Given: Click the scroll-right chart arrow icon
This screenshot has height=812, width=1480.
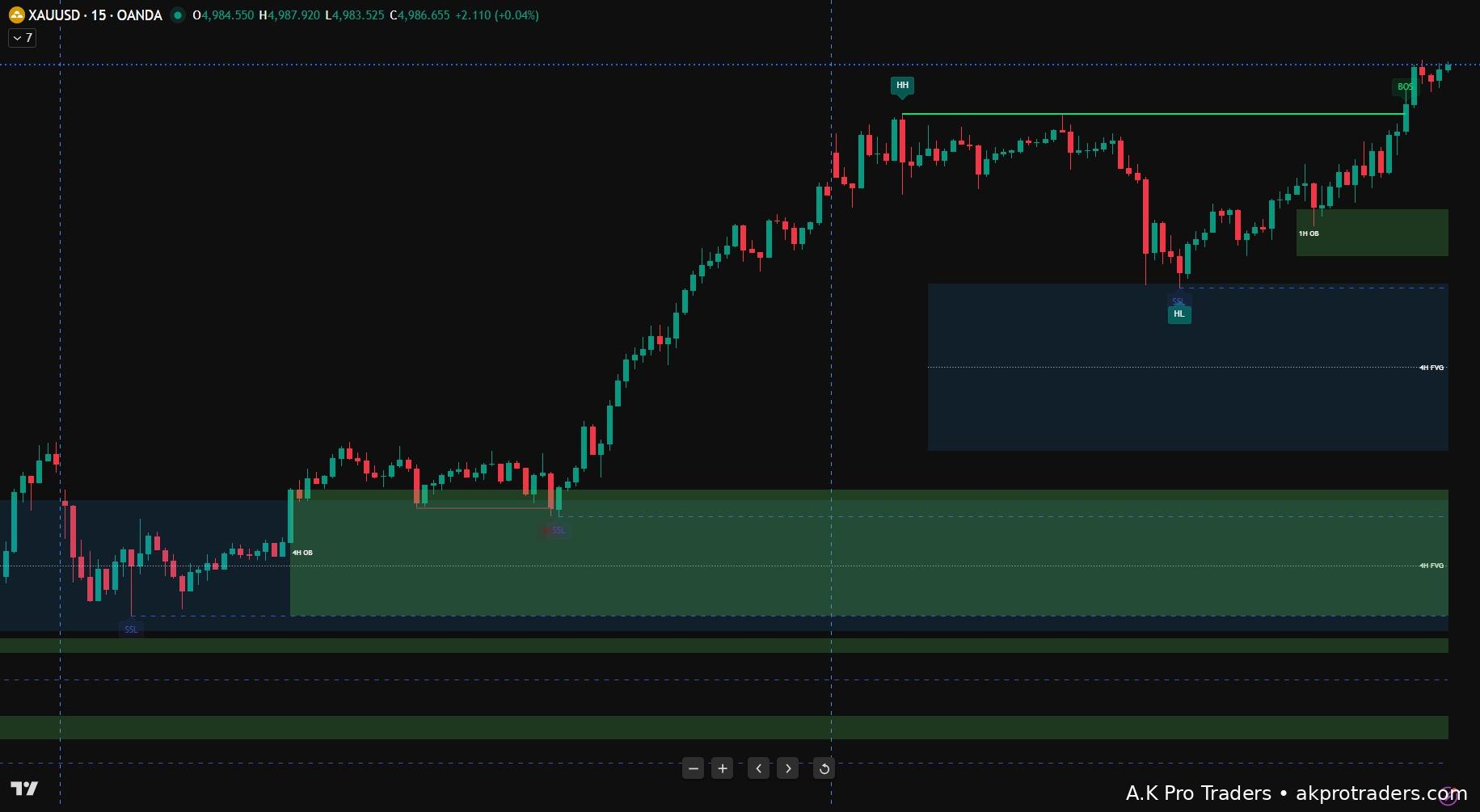Looking at the screenshot, I should pyautogui.click(x=788, y=768).
